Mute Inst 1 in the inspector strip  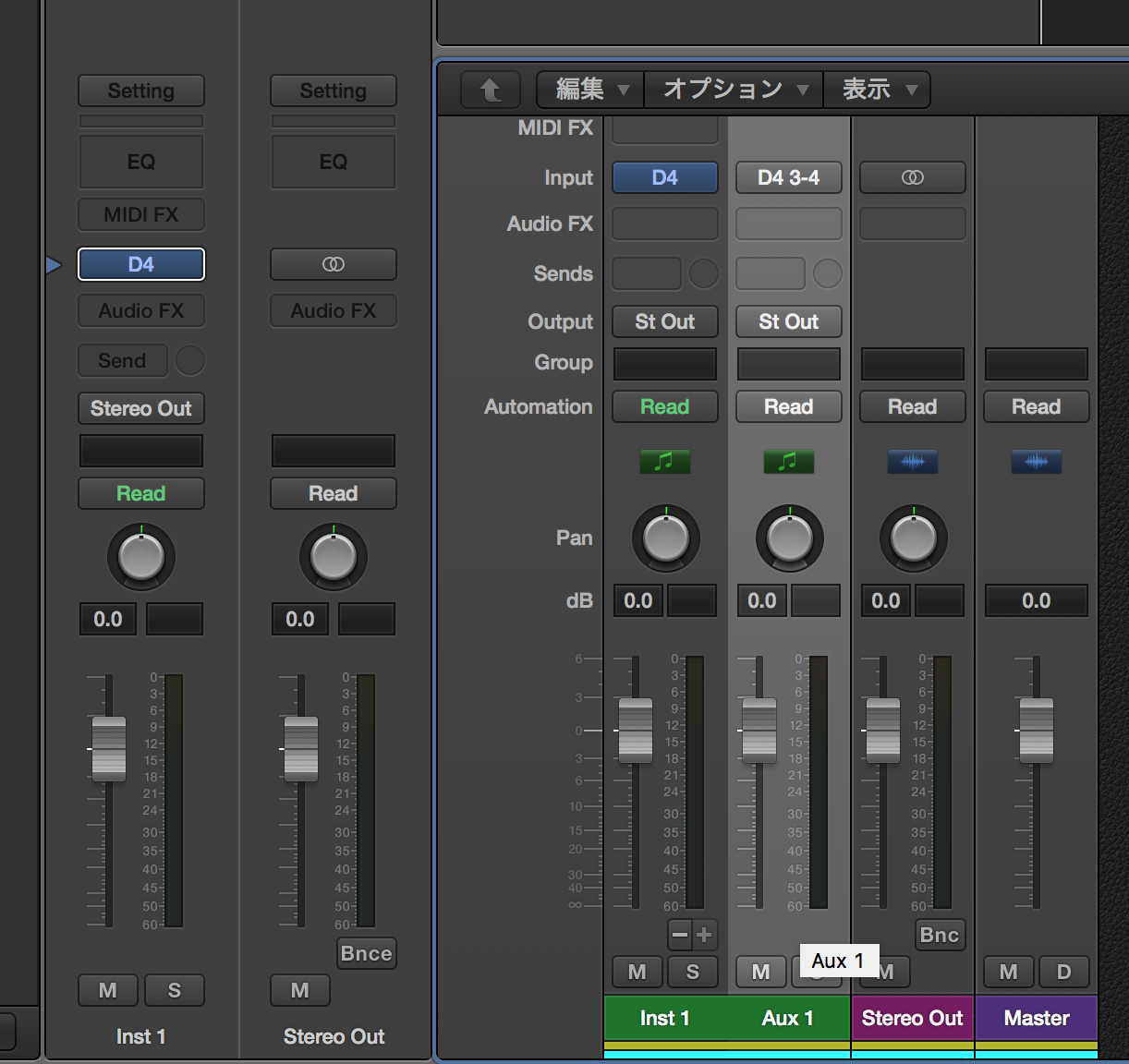[x=107, y=990]
